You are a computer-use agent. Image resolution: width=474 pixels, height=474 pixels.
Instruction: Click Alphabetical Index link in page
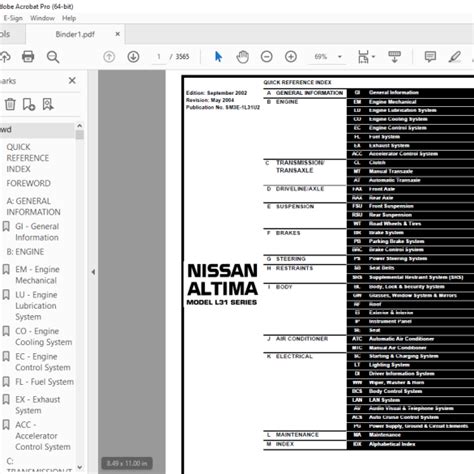point(392,444)
